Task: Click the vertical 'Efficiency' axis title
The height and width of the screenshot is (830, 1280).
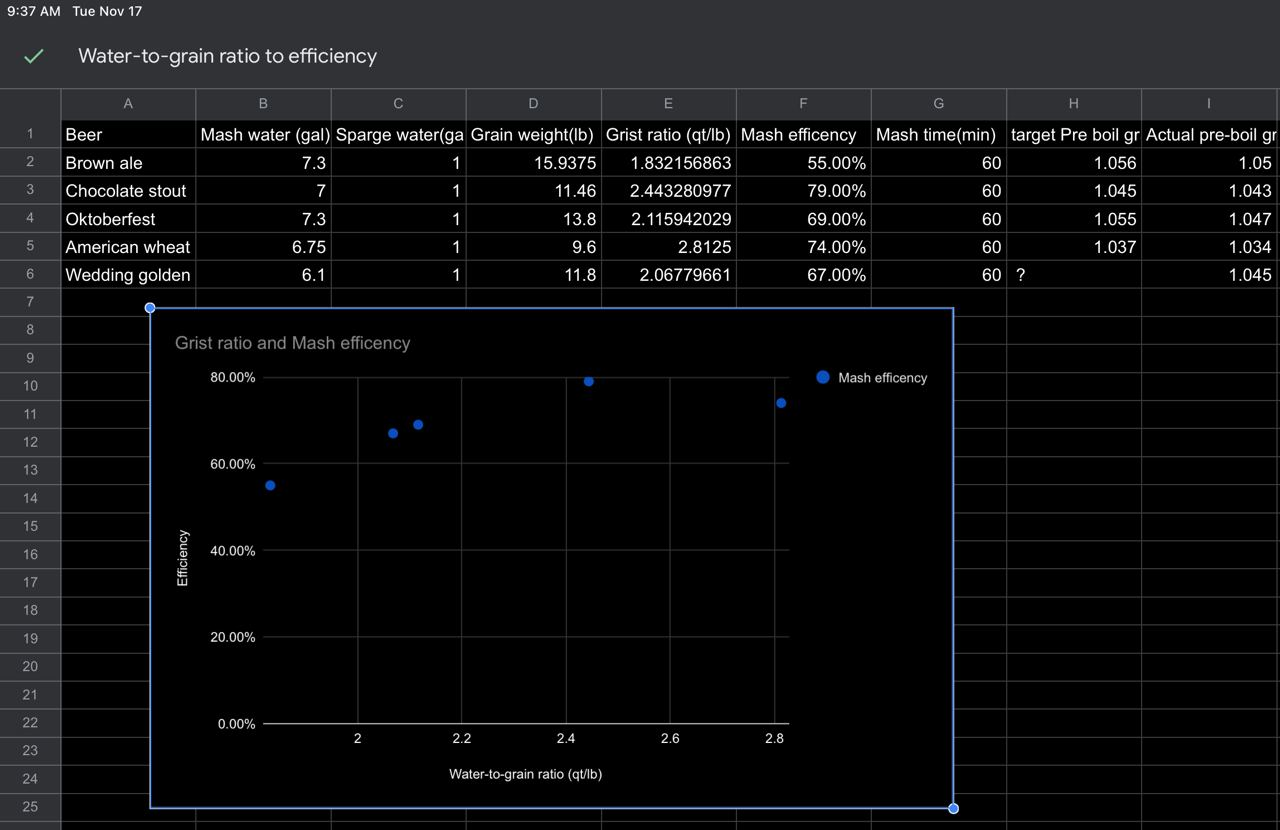Action: pos(182,558)
